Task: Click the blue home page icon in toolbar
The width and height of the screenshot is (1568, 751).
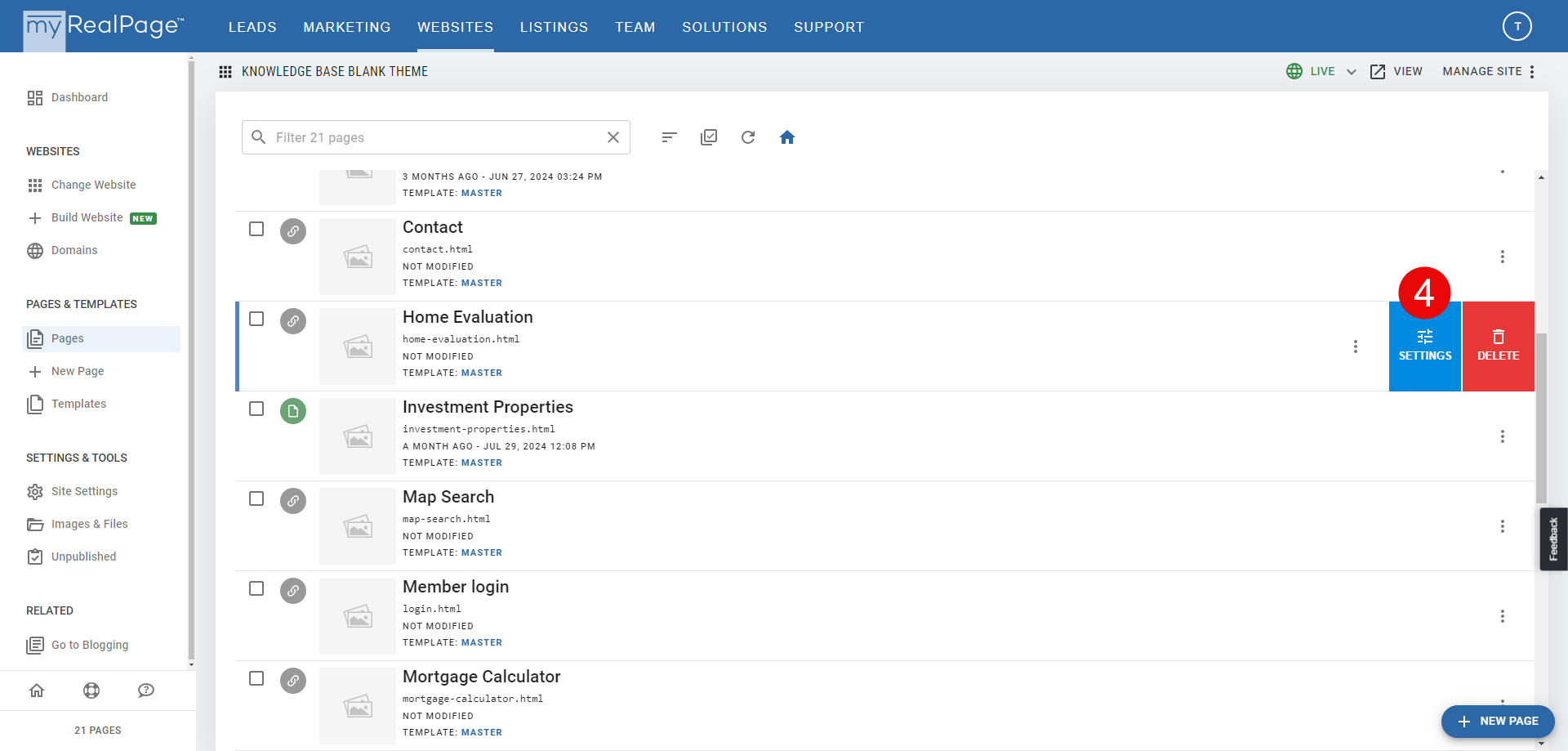Action: coord(787,137)
